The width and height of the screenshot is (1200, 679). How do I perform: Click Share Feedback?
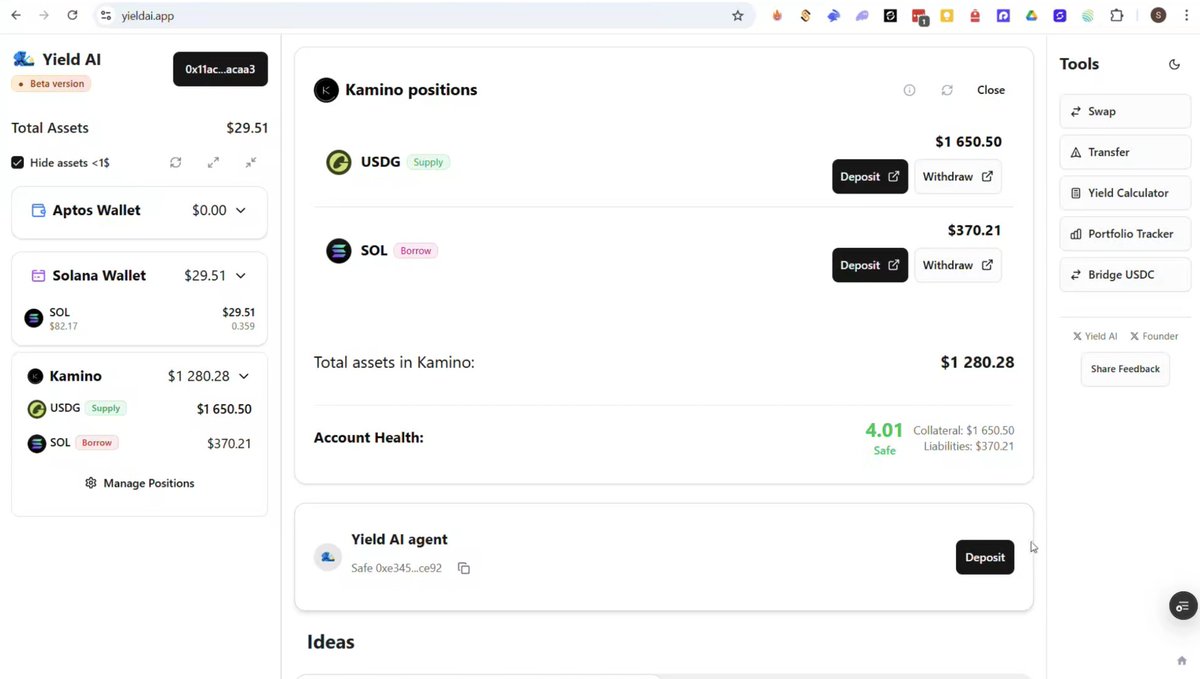tap(1125, 369)
